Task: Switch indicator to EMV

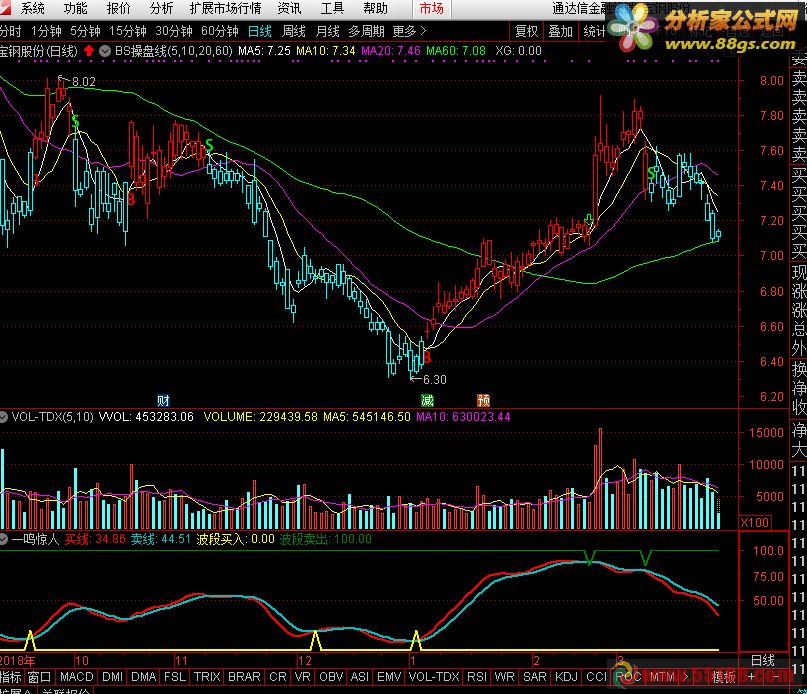Action: coord(389,676)
